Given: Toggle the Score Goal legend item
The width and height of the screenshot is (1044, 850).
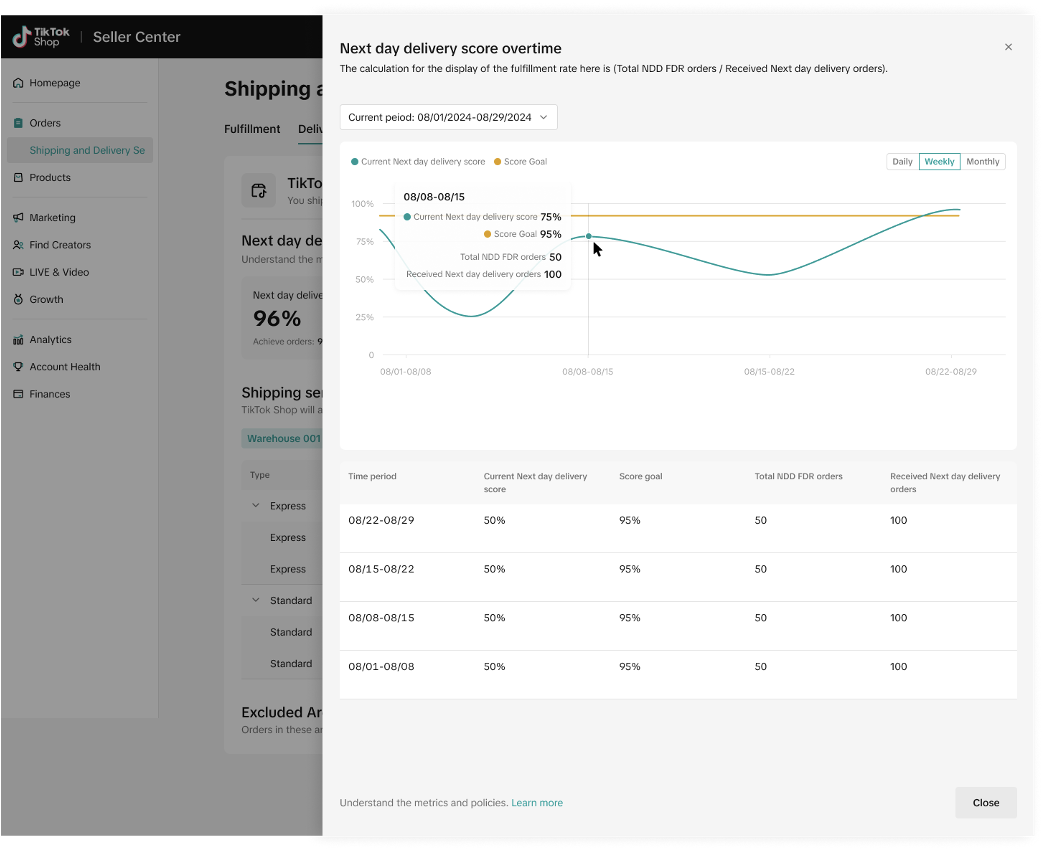Looking at the screenshot, I should tap(519, 162).
